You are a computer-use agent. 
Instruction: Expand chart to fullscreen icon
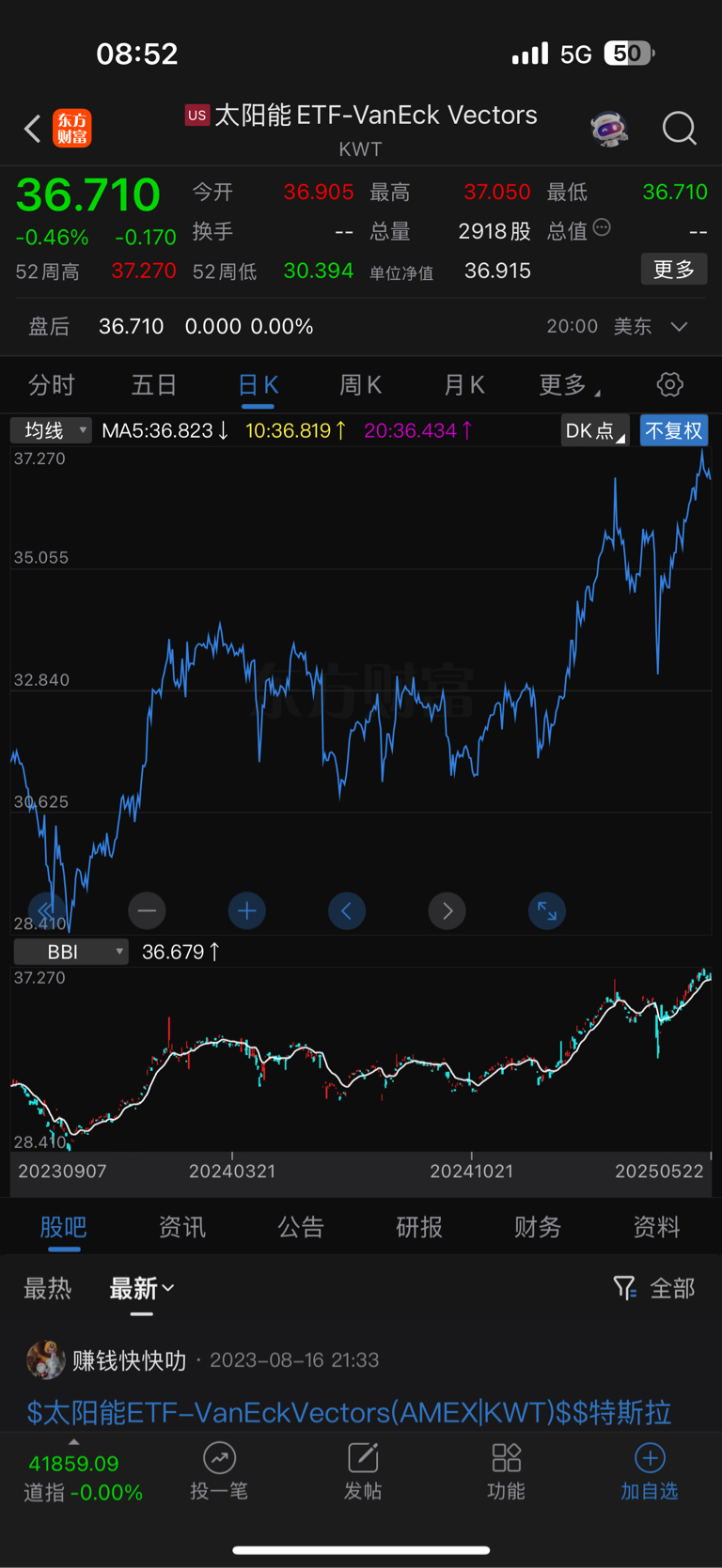click(547, 910)
